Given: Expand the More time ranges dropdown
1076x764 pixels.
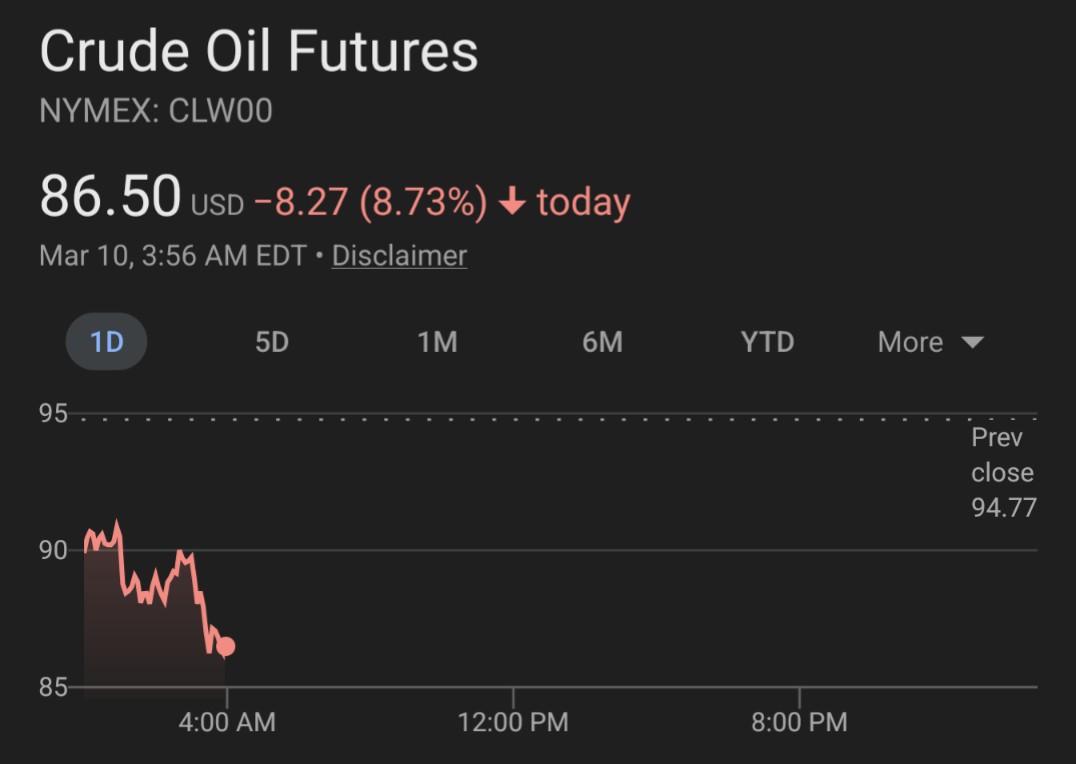Looking at the screenshot, I should [930, 342].
